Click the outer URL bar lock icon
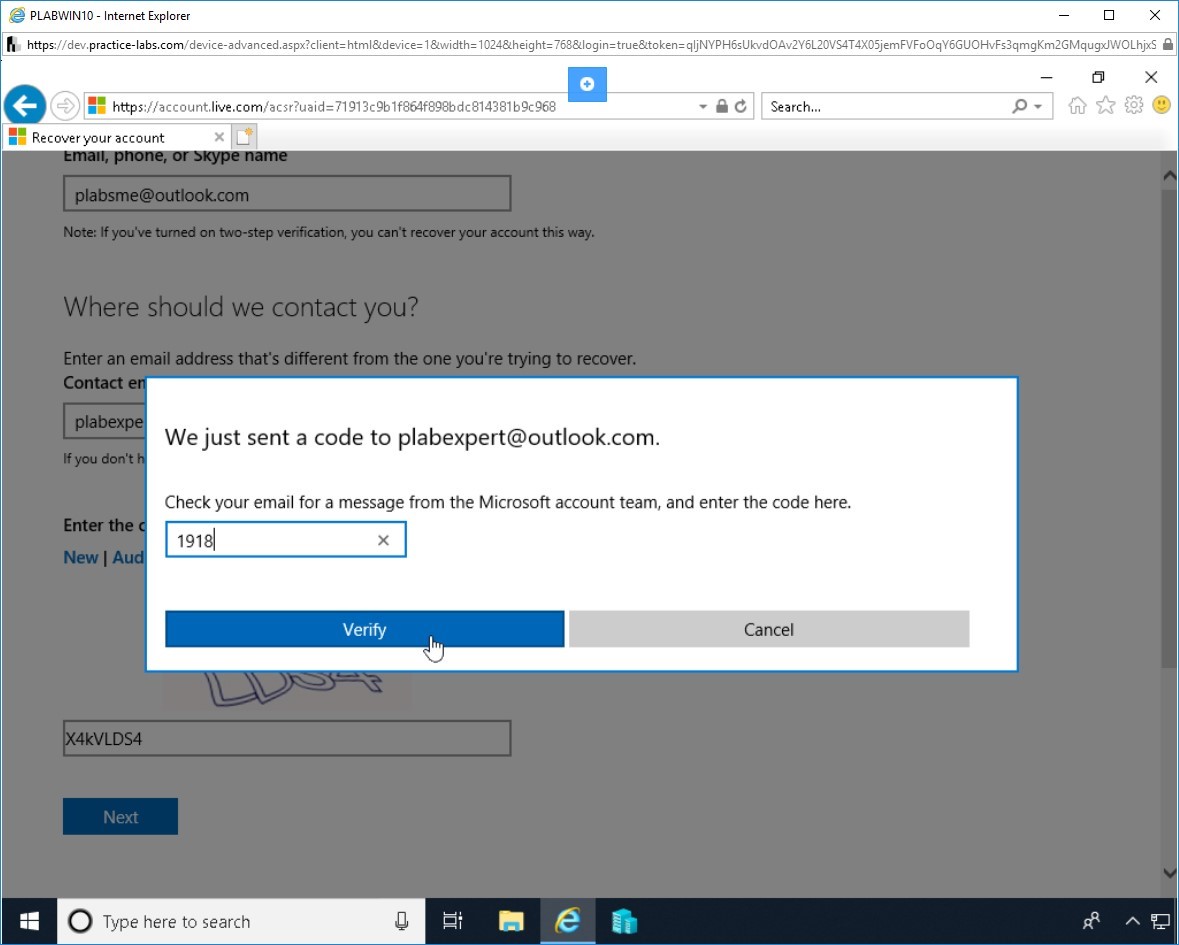 1168,45
